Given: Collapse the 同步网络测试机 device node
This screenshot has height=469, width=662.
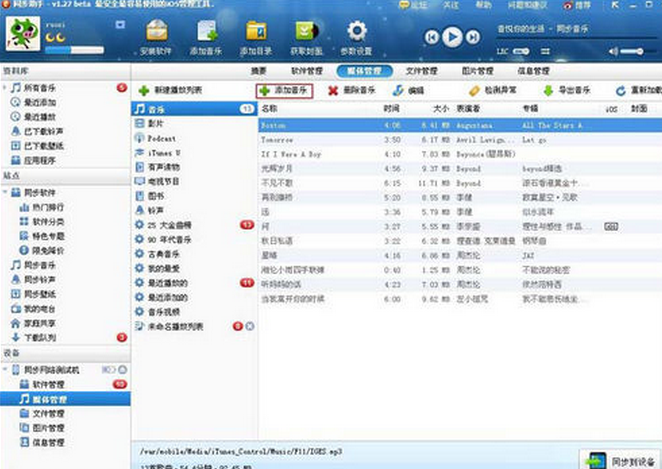Looking at the screenshot, I should [6, 369].
